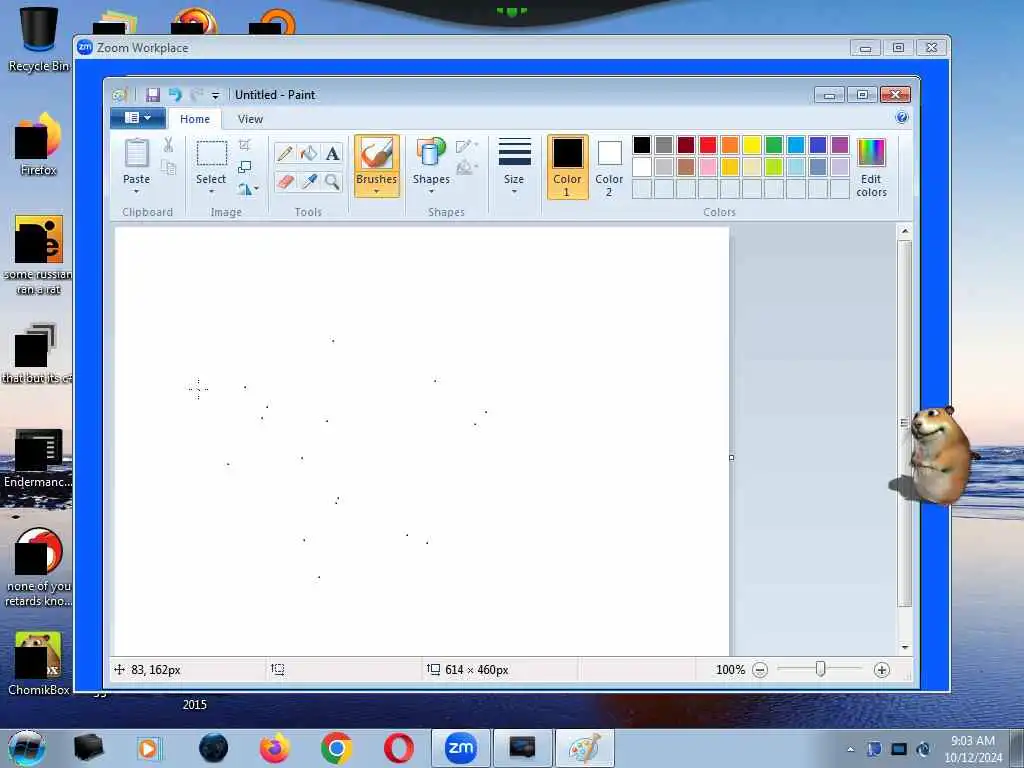Click the Cut scissors icon
The width and height of the screenshot is (1024, 768).
tap(168, 145)
